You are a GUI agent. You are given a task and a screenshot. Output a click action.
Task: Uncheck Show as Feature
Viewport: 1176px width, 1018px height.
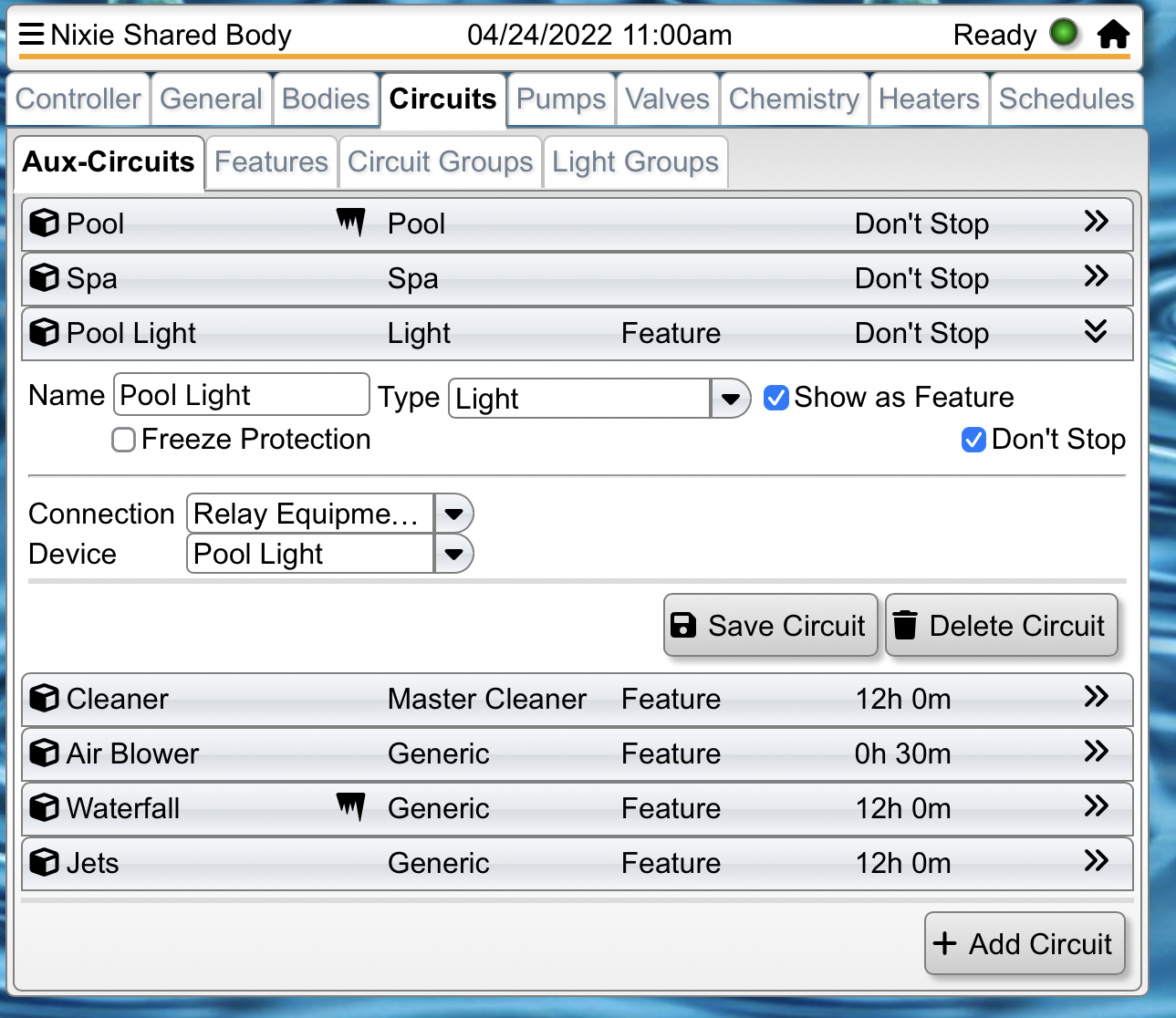(x=775, y=397)
